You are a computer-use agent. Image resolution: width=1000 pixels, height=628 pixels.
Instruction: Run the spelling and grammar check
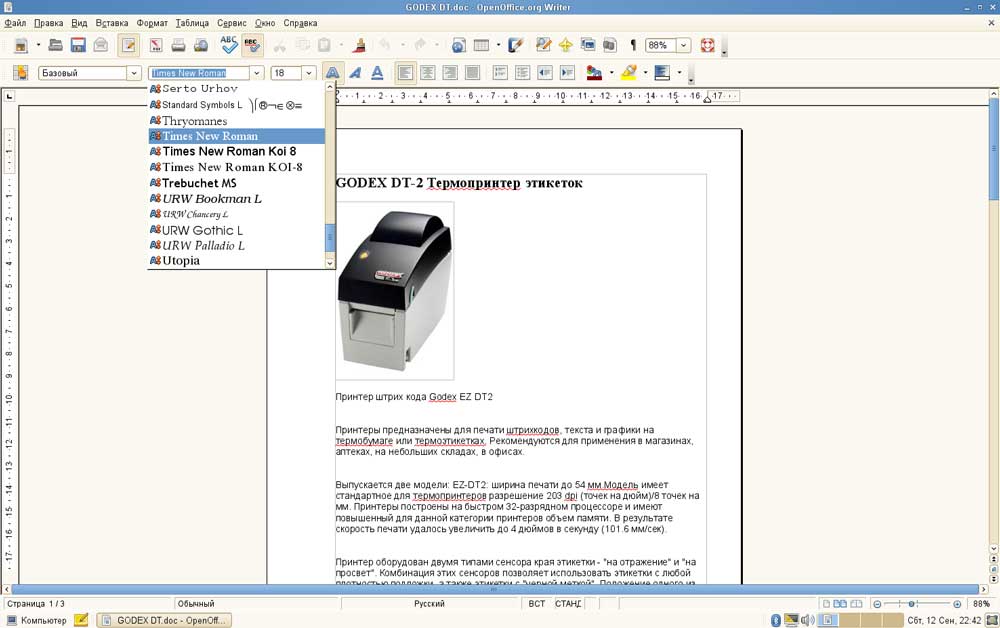click(x=229, y=45)
